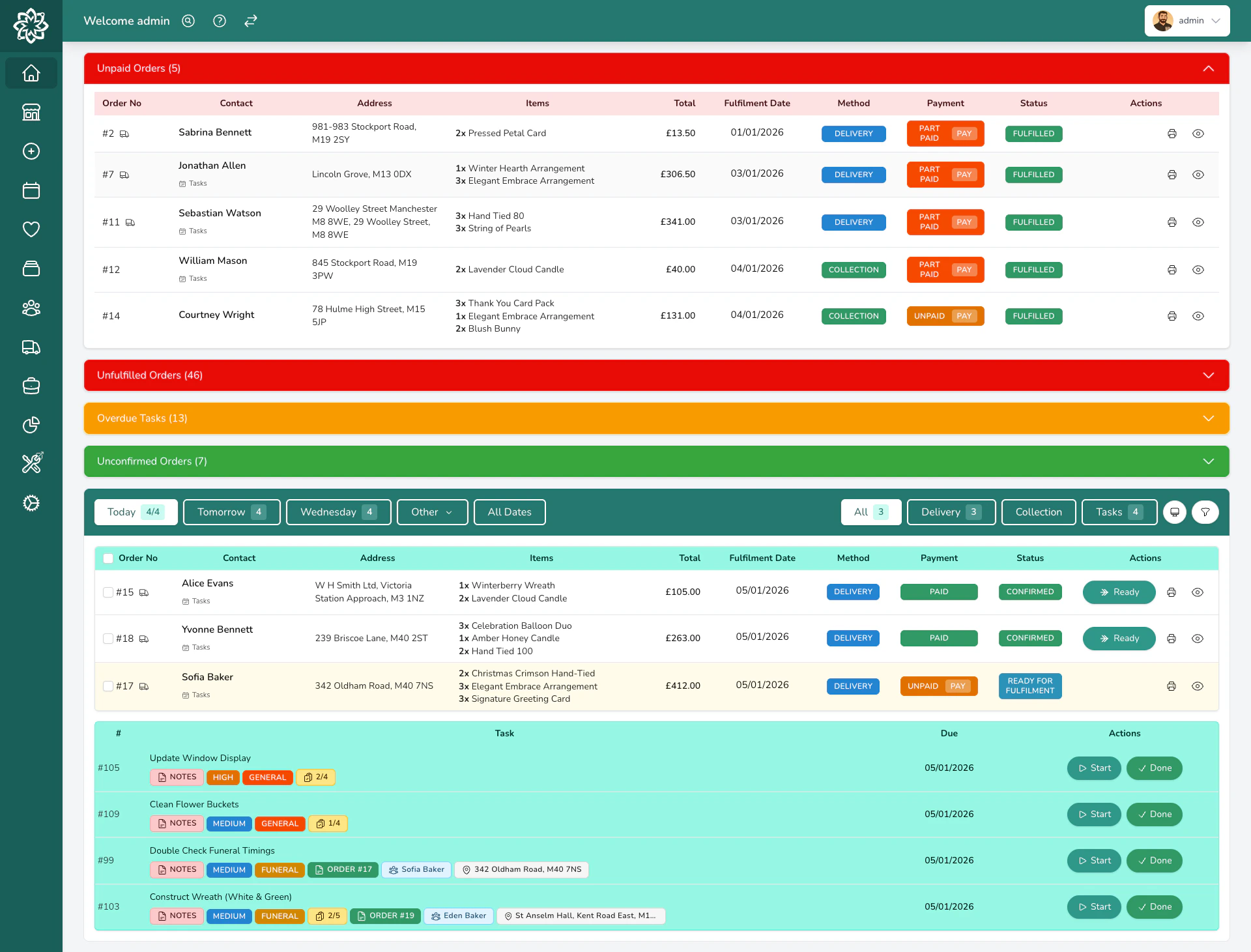Click the ORDER #17 tag on task #99
The height and width of the screenshot is (952, 1251).
(x=343, y=870)
